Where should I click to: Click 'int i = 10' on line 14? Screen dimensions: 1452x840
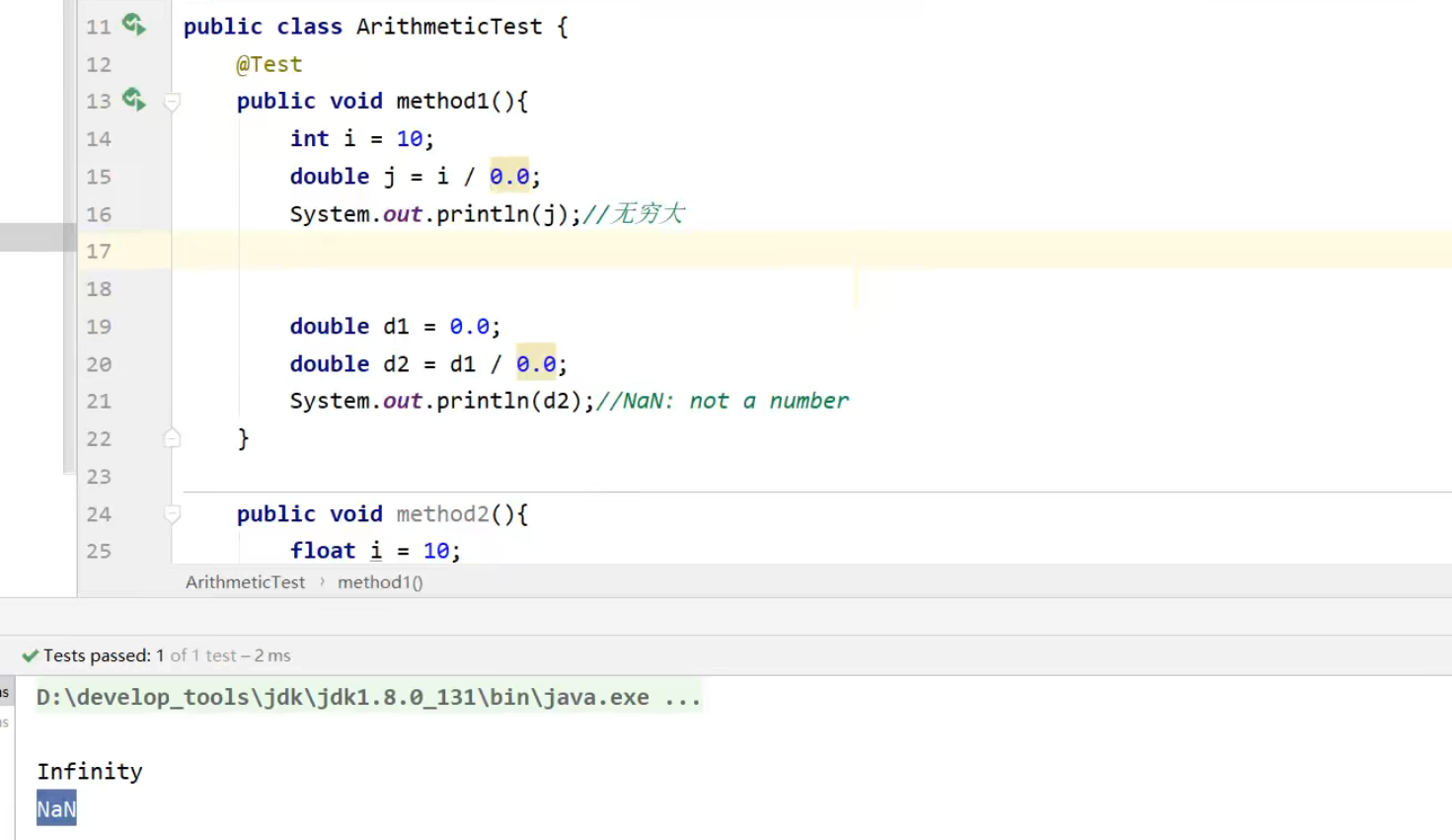coord(362,139)
